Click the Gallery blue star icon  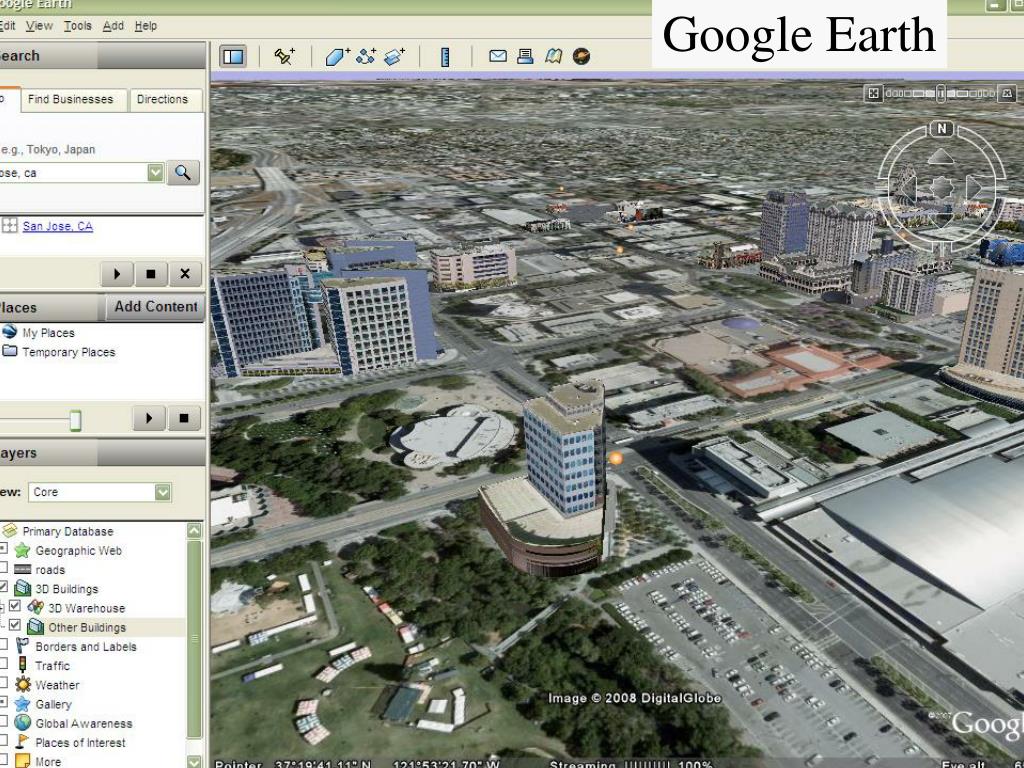22,703
